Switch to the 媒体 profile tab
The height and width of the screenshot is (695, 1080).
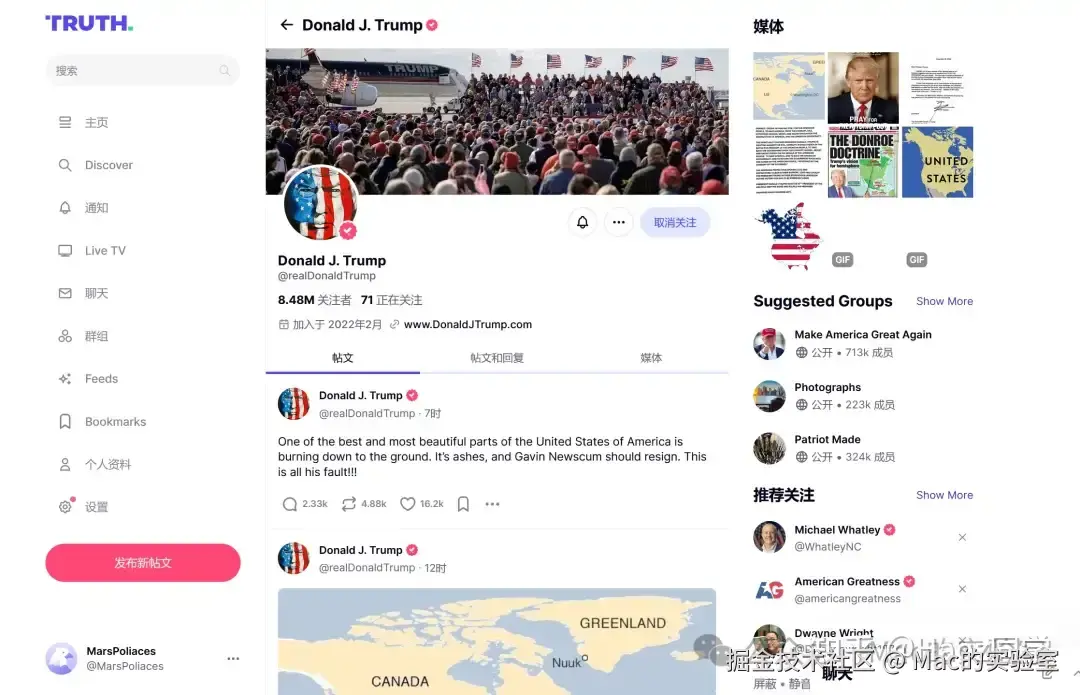[x=651, y=358]
